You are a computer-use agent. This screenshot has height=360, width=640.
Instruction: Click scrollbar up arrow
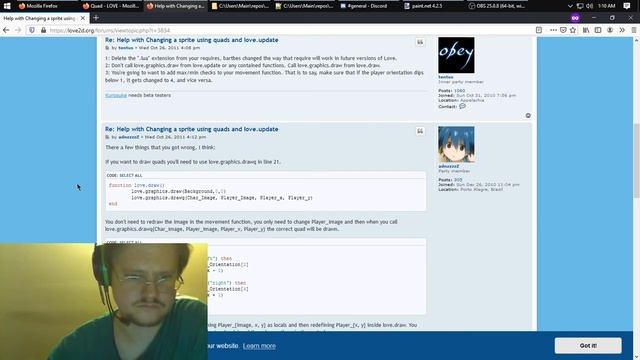pyautogui.click(x=636, y=40)
